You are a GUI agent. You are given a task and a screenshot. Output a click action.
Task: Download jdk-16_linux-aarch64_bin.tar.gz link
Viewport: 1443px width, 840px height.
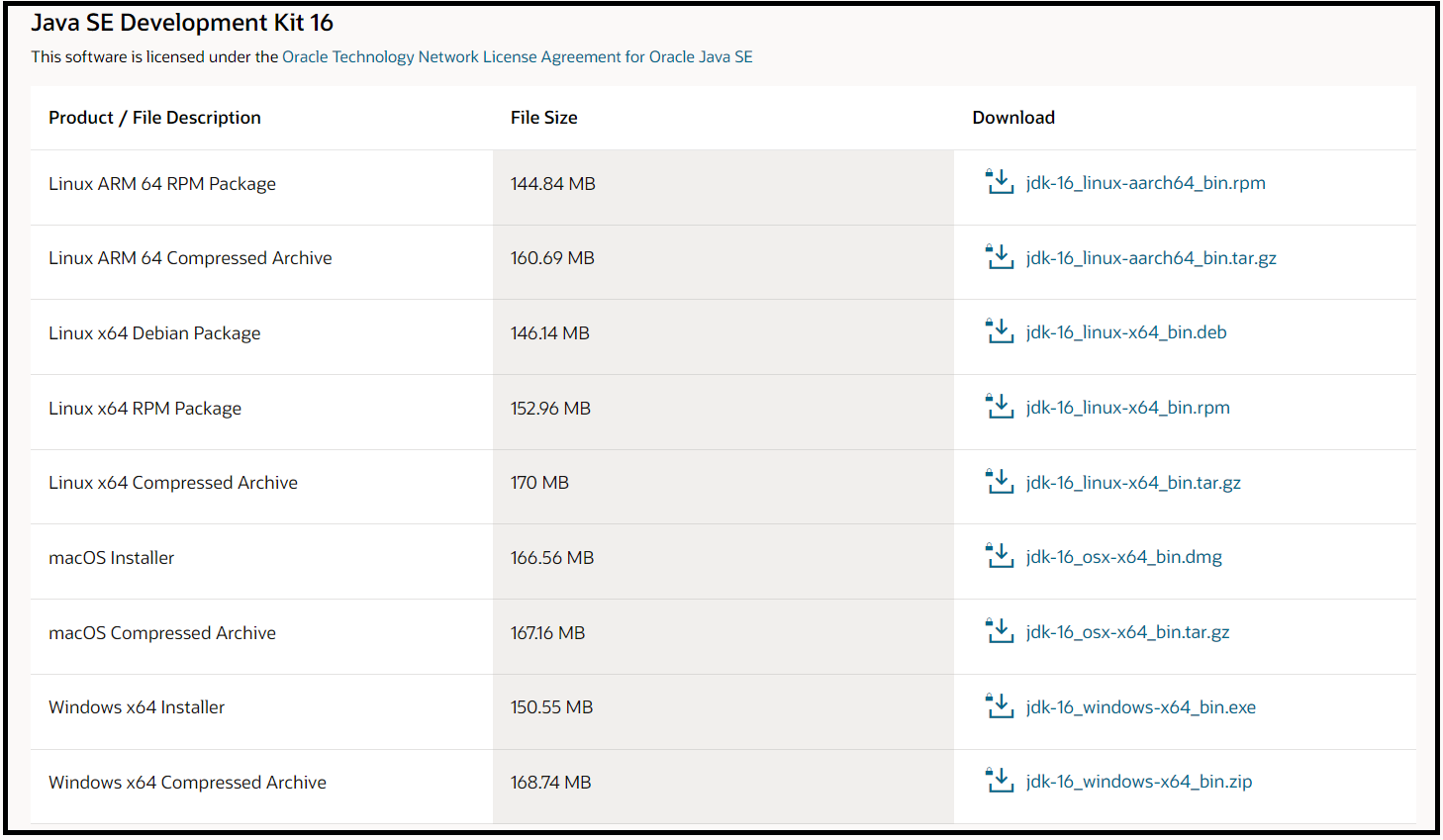(1151, 258)
